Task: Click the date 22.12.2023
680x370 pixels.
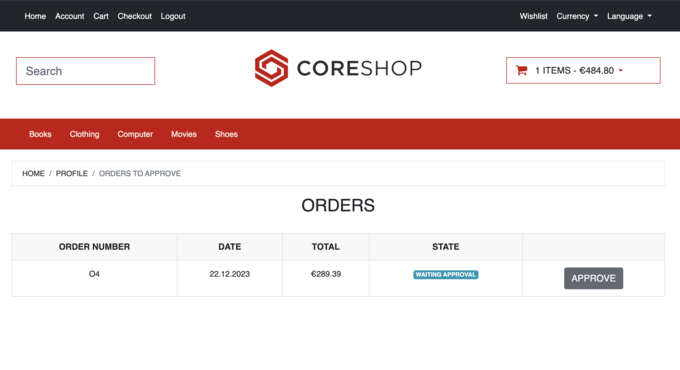Action: [229, 274]
